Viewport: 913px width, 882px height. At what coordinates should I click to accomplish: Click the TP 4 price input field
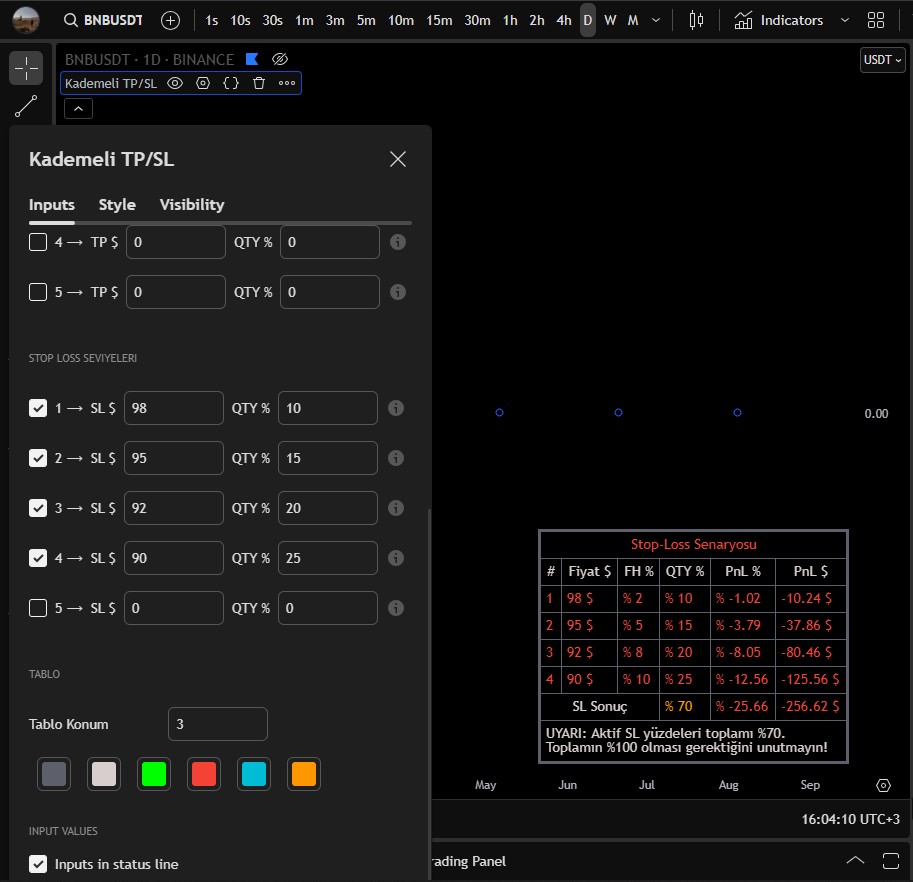[x=175, y=242]
